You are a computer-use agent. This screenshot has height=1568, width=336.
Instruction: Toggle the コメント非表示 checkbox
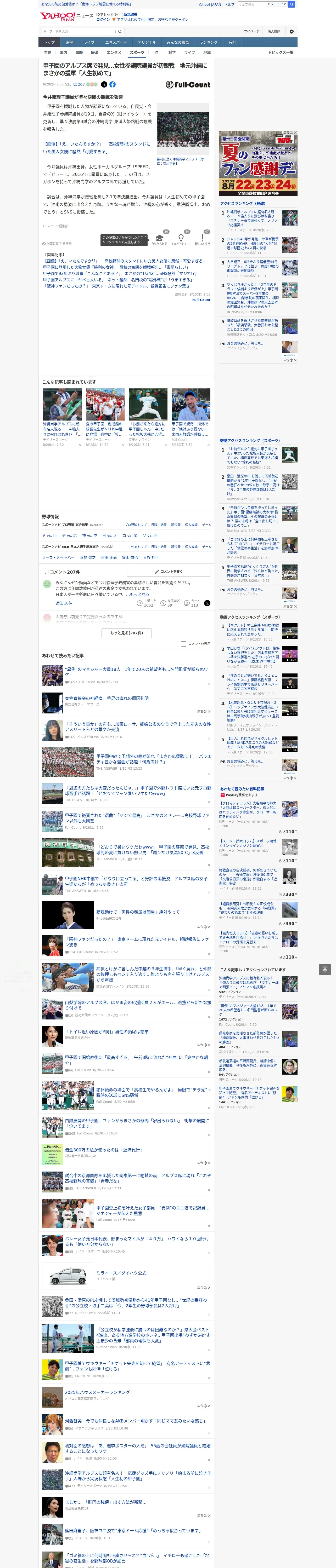tap(183, 643)
